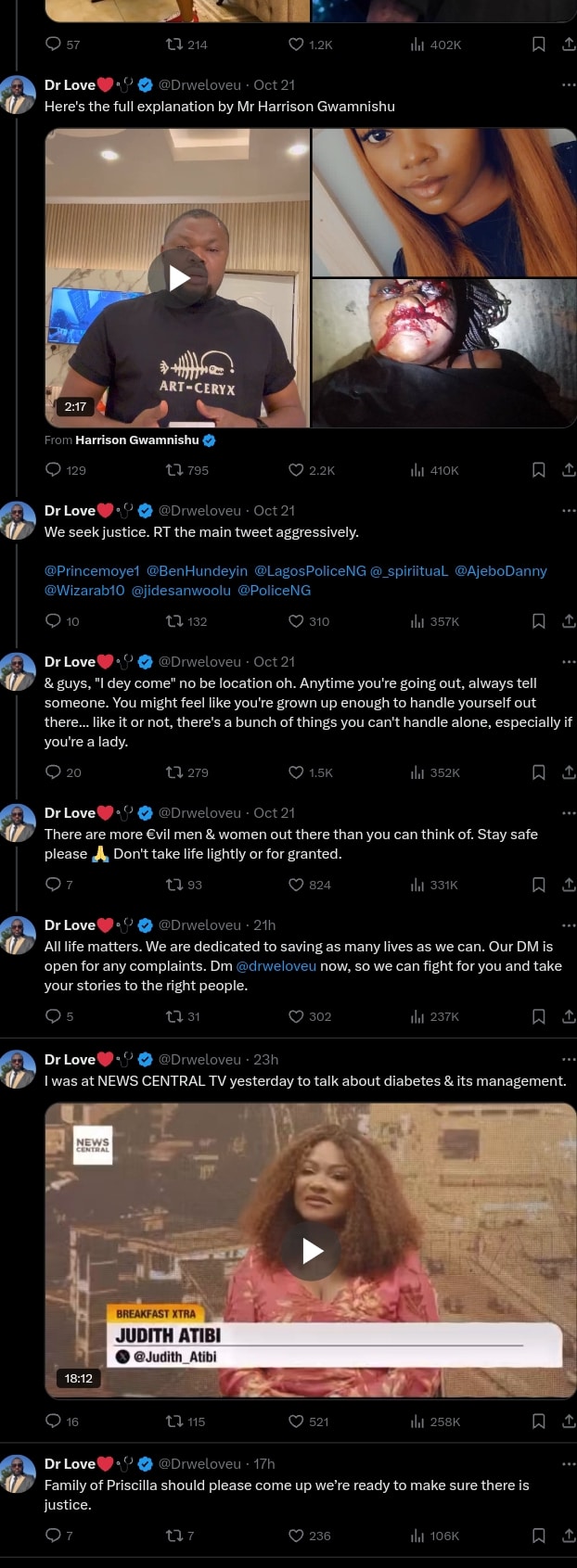Share the "All life matters" tweet
Viewport: 577px width, 1568px height.
click(x=569, y=1016)
